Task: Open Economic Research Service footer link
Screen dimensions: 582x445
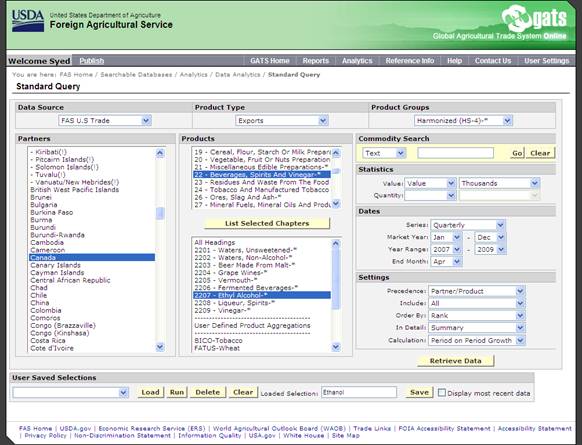Action: click(152, 429)
